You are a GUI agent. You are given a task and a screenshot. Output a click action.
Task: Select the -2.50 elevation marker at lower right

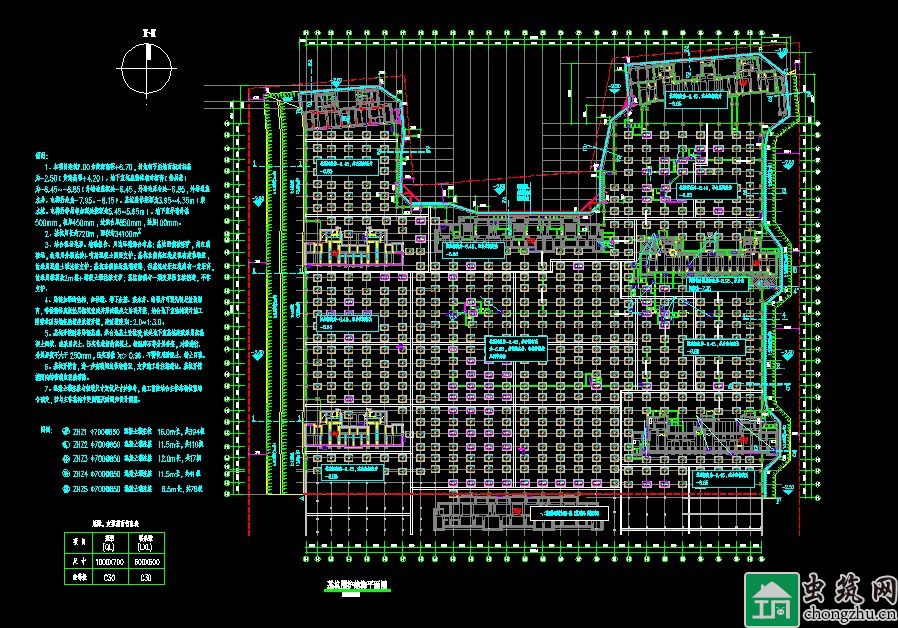787,487
